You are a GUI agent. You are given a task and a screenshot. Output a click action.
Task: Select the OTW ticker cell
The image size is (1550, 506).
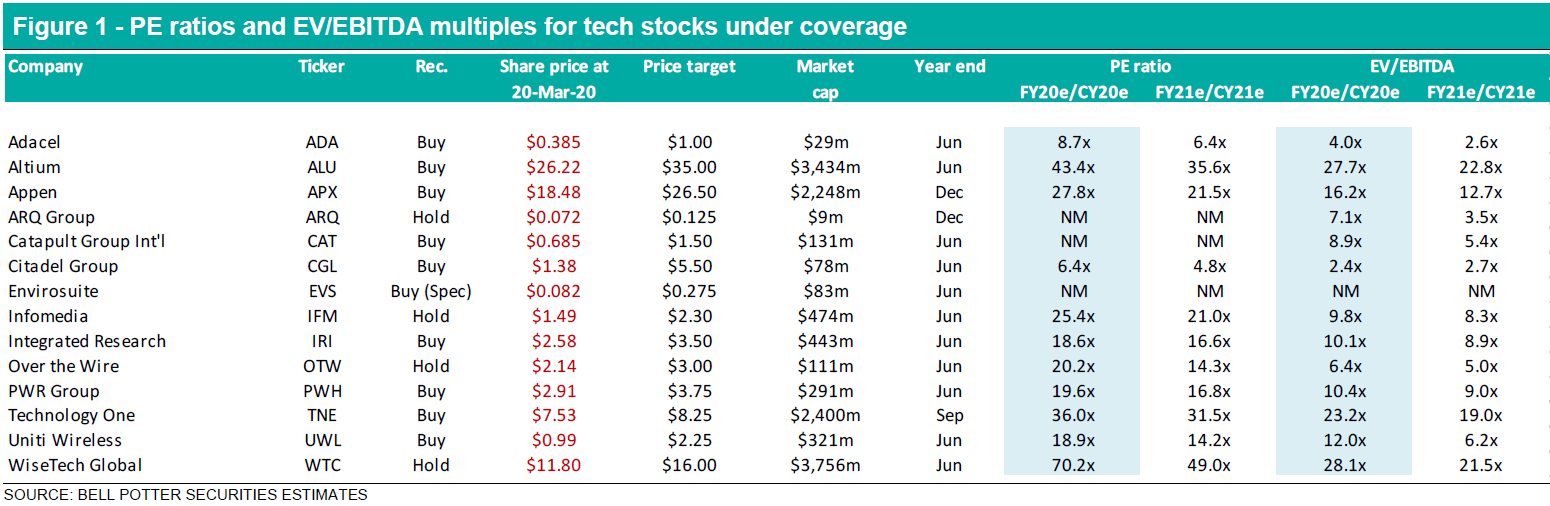pos(322,366)
